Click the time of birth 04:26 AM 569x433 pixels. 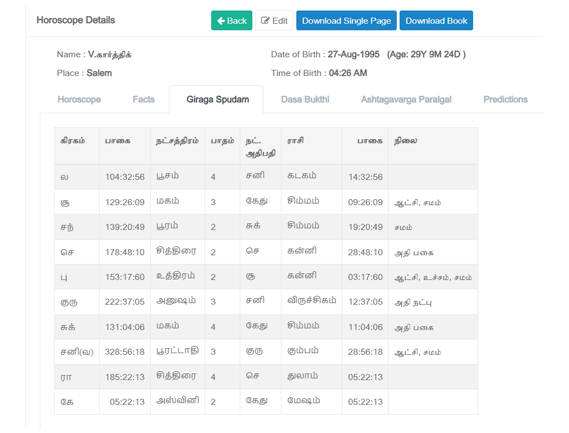pos(348,73)
